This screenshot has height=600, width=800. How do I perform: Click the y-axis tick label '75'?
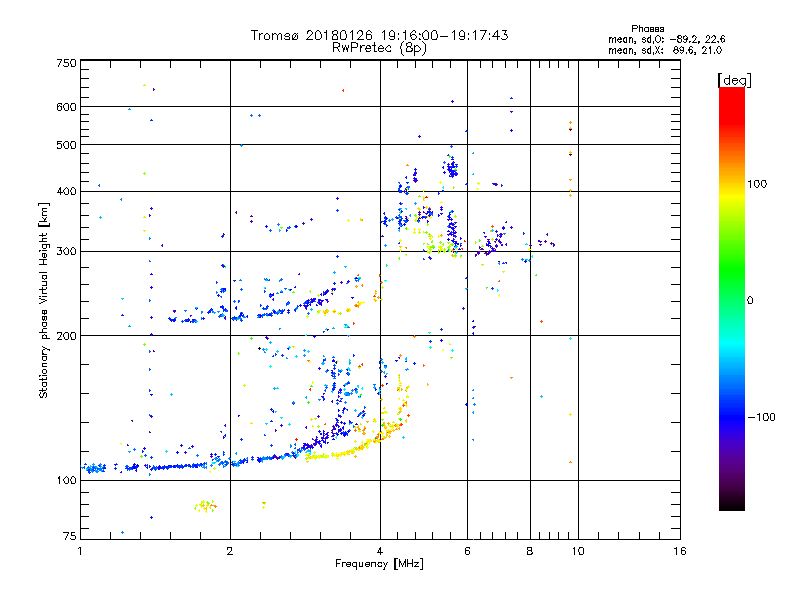coord(70,536)
